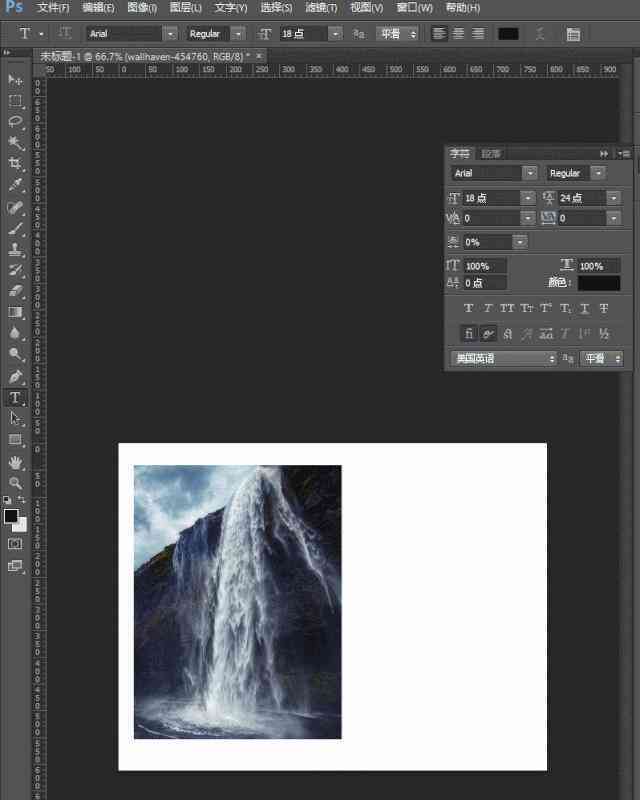Toggle Quick Mask mode
Image resolution: width=640 pixels, height=800 pixels.
[x=15, y=544]
